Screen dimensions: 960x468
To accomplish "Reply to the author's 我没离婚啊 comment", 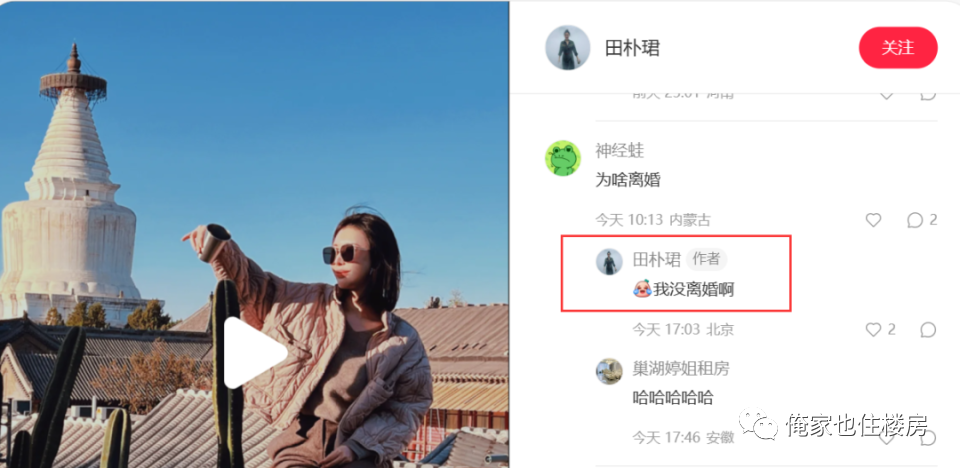I will [x=928, y=330].
